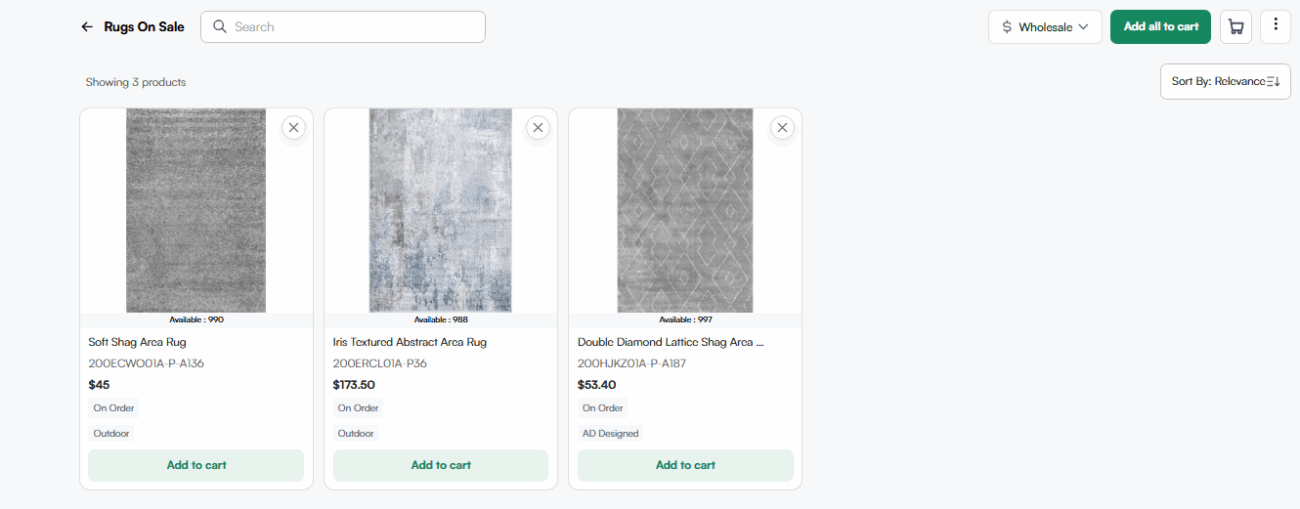The image size is (1300, 509).
Task: Open the Double Diamond Lattice rug image
Action: tap(685, 210)
